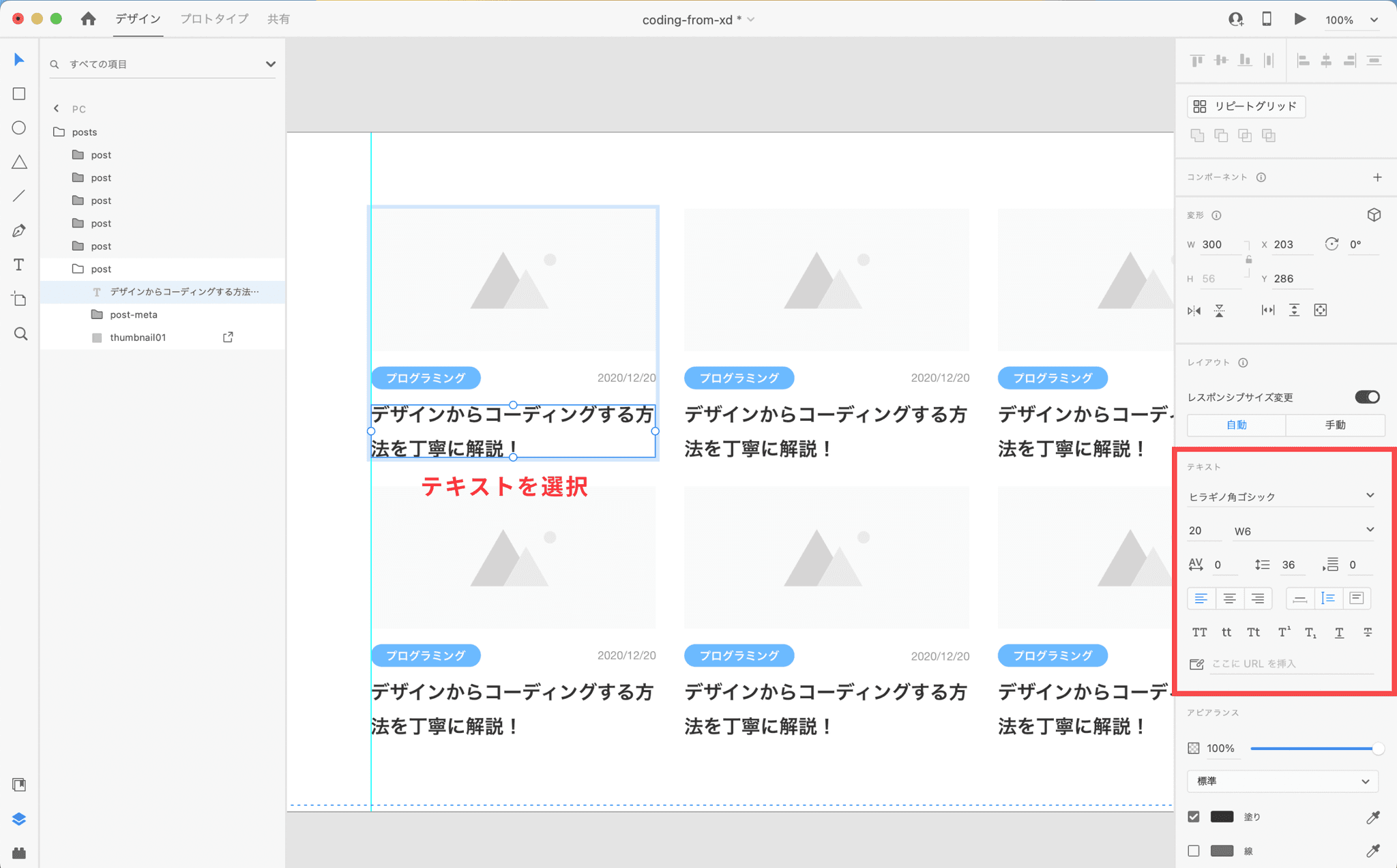Select the Artboard tool
The image size is (1397, 868).
coord(19,299)
